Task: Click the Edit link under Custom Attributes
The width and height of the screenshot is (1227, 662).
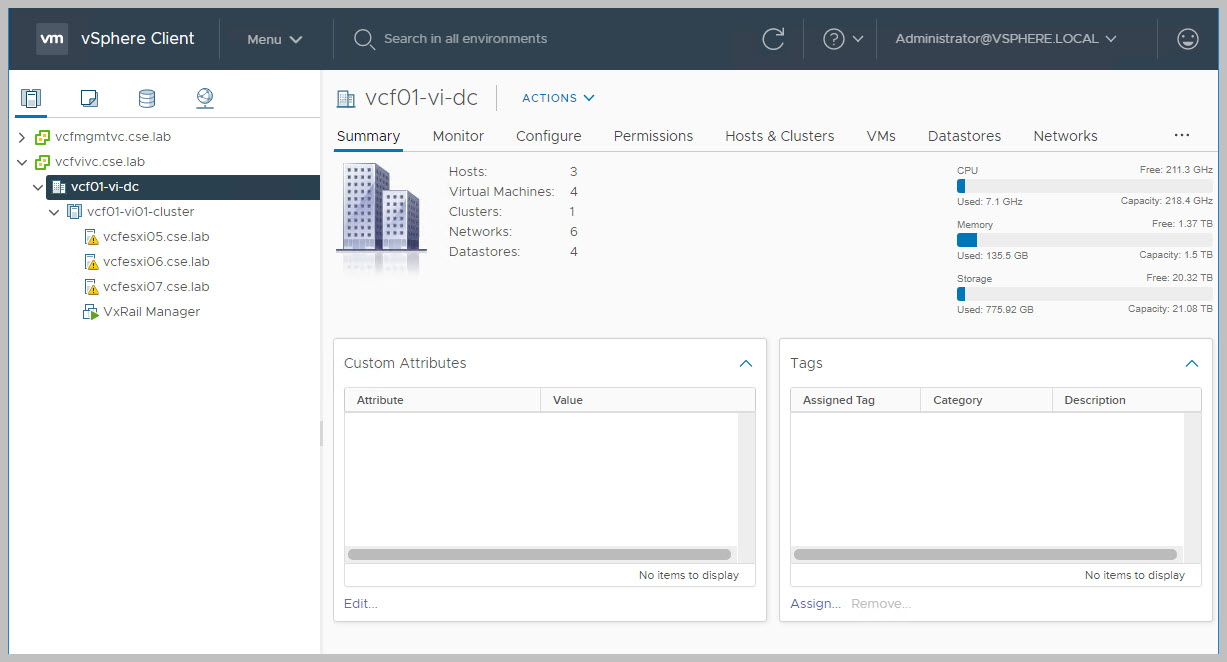Action: point(360,603)
